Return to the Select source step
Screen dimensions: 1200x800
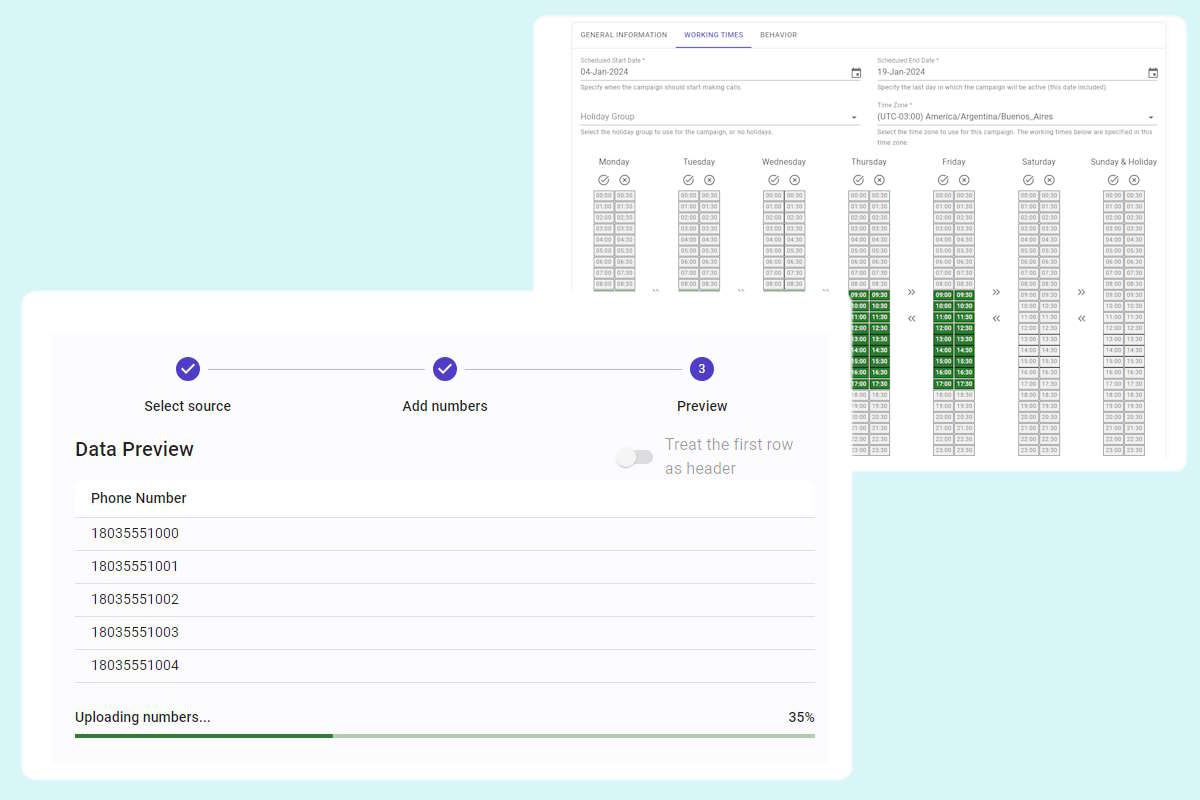[188, 369]
